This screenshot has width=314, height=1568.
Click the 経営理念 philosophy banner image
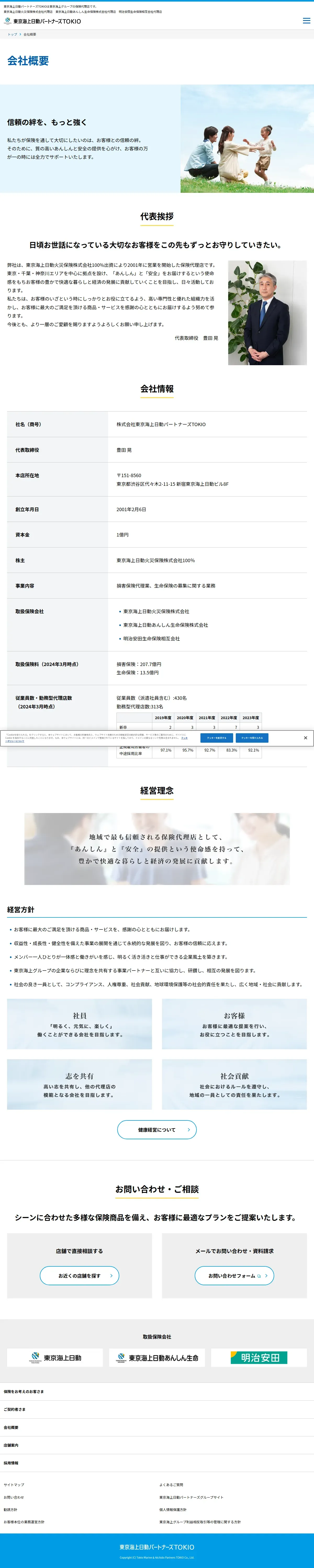click(x=157, y=849)
